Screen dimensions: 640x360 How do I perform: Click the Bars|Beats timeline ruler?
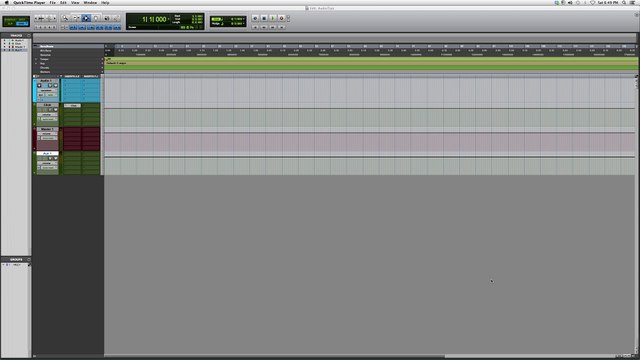(371, 46)
